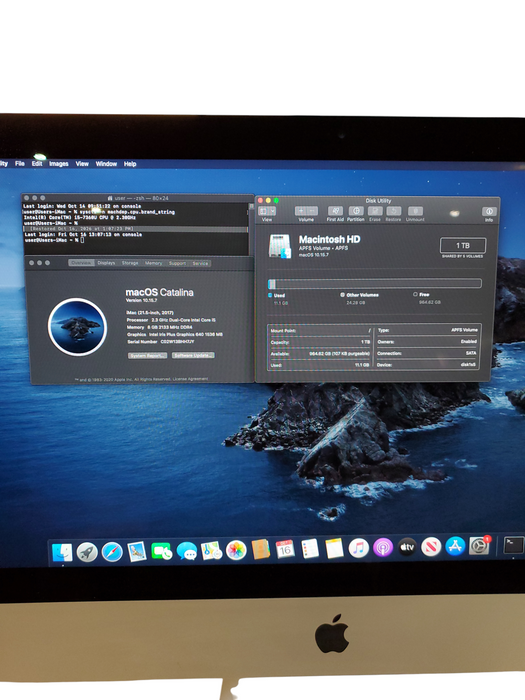Click the Macintosh HD drive icon
The width and height of the screenshot is (525, 700).
click(280, 246)
